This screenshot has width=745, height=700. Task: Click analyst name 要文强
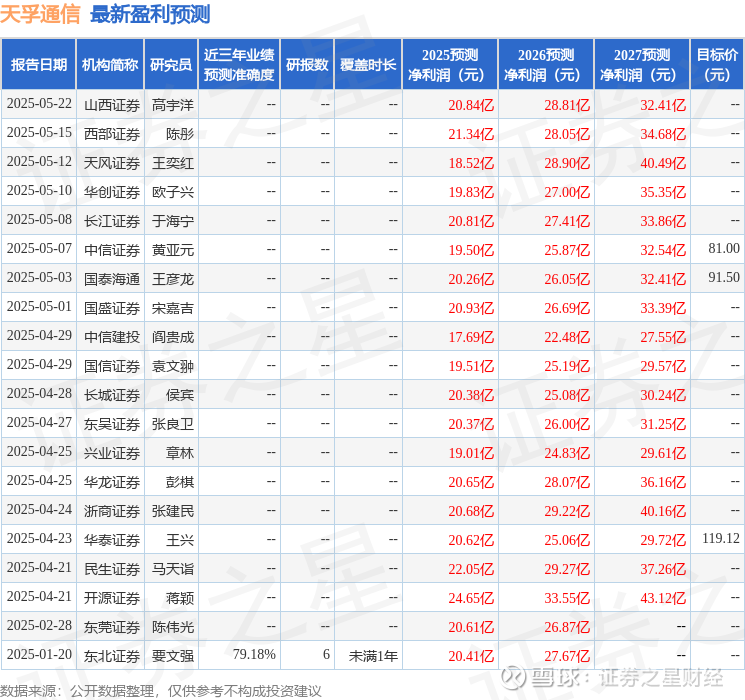click(173, 656)
